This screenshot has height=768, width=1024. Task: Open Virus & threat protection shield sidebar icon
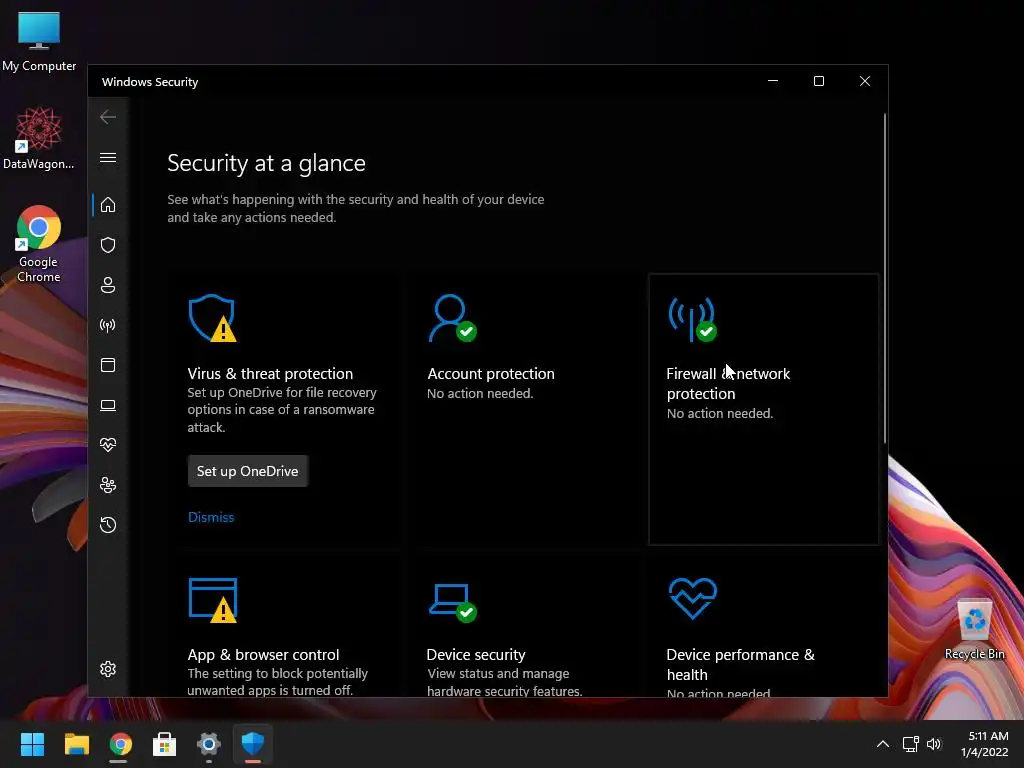pyautogui.click(x=108, y=245)
